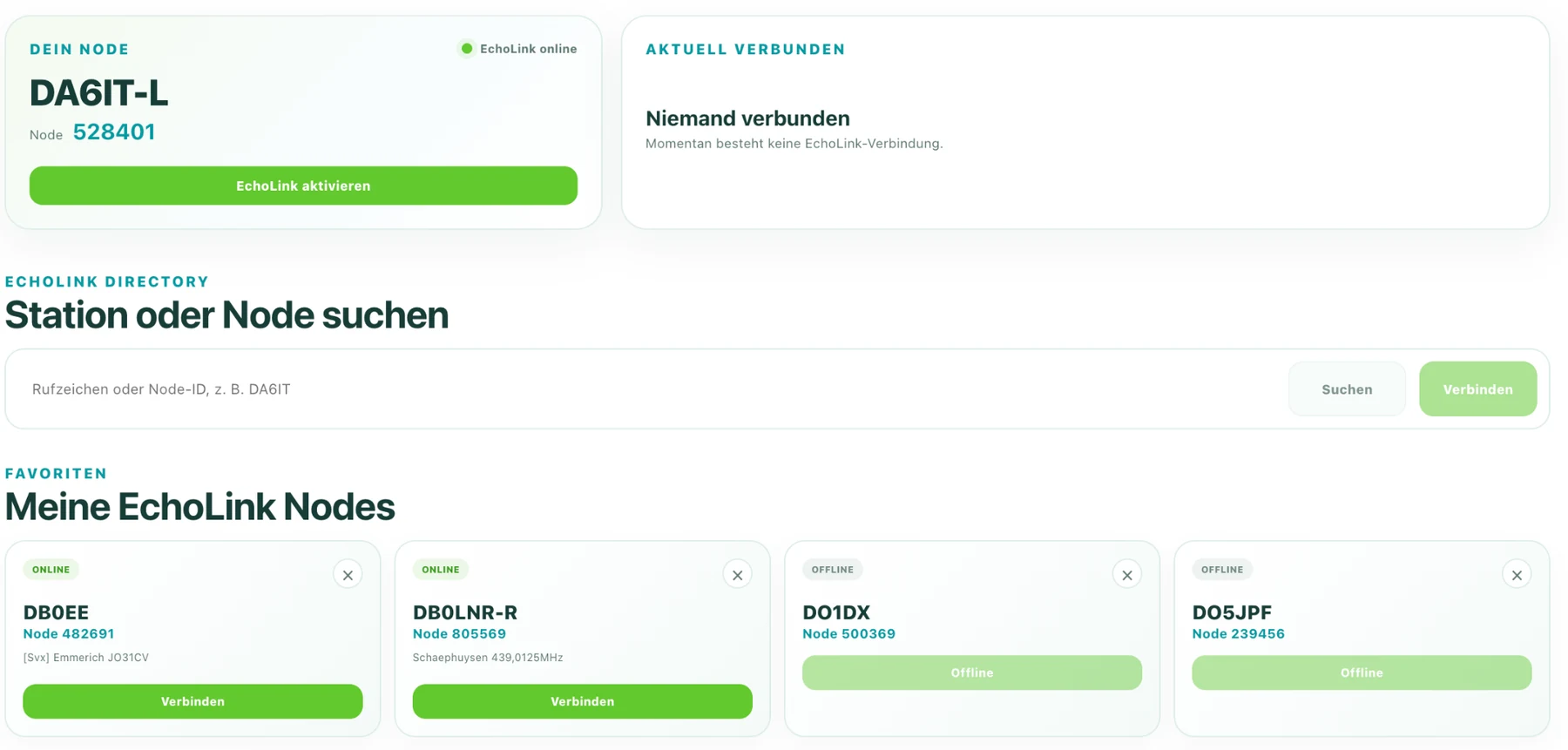This screenshot has height=750, width=1568.
Task: Click the green EchoLink online status dot
Action: click(x=467, y=49)
